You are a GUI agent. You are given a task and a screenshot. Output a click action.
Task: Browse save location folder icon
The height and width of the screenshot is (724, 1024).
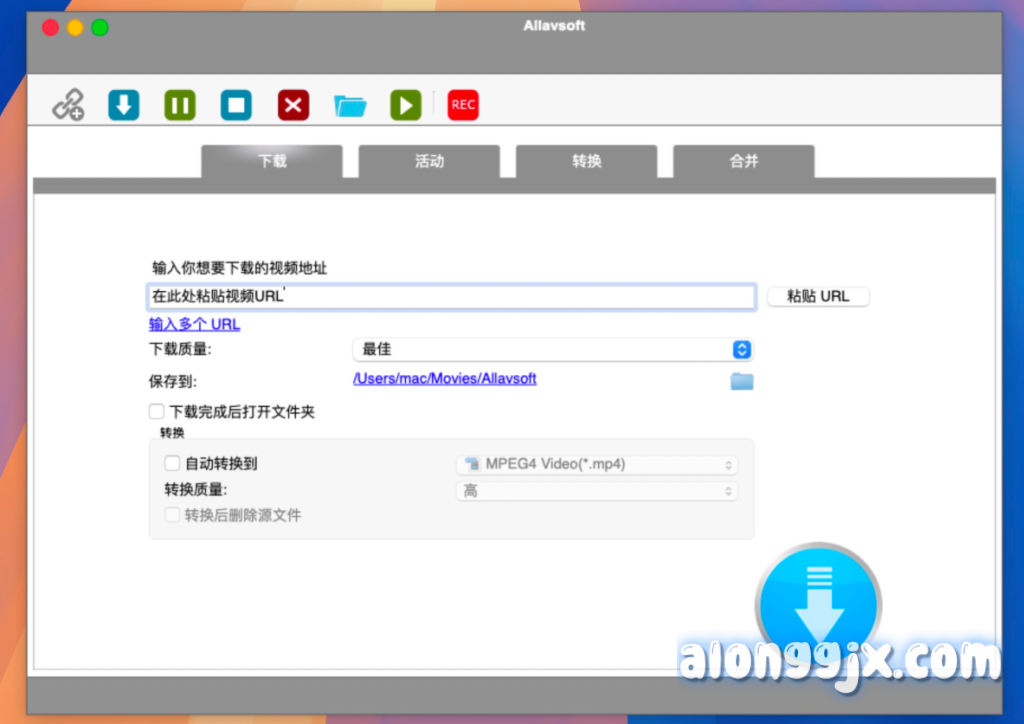pyautogui.click(x=741, y=380)
